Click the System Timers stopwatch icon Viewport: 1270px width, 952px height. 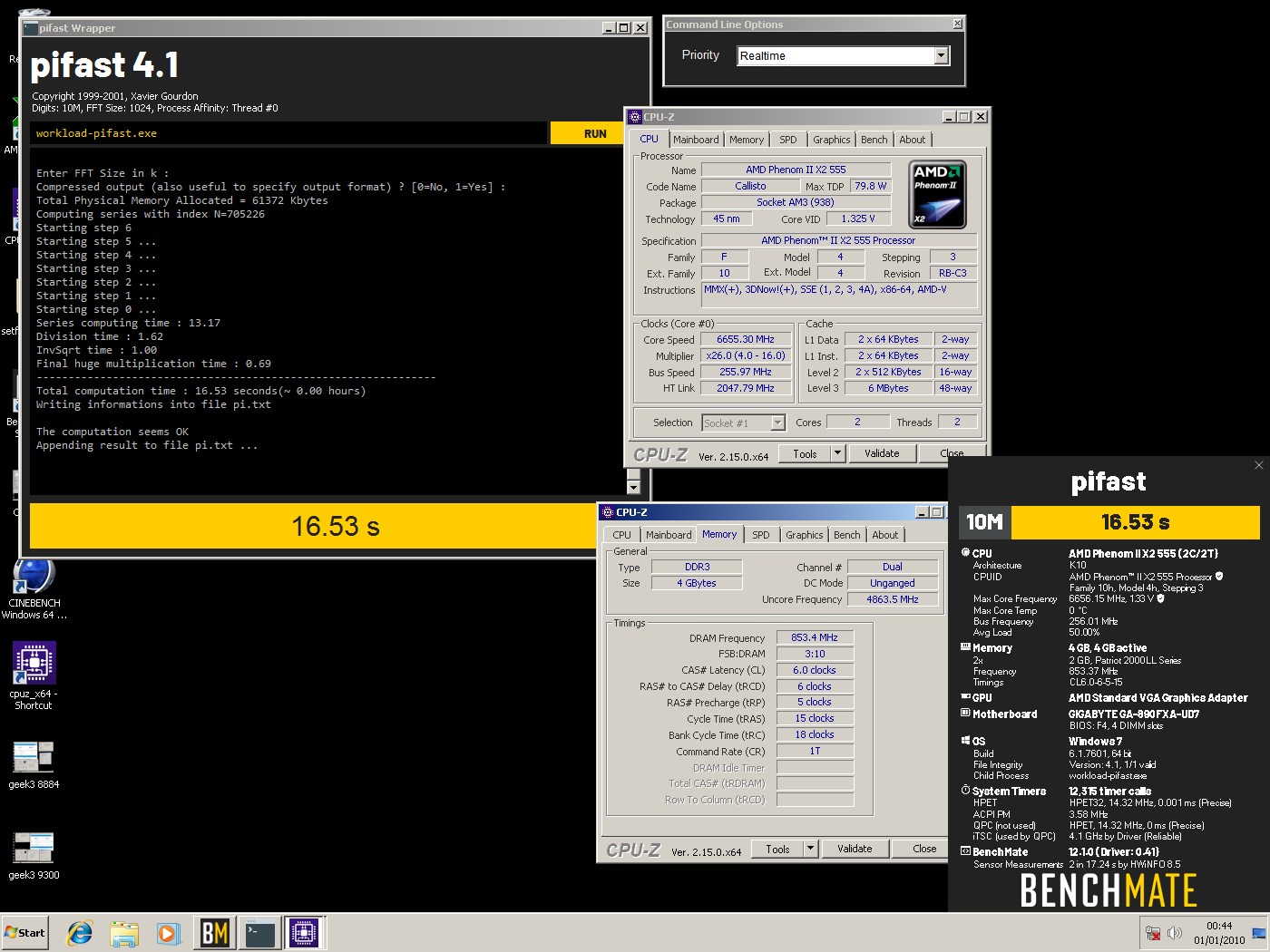965,791
